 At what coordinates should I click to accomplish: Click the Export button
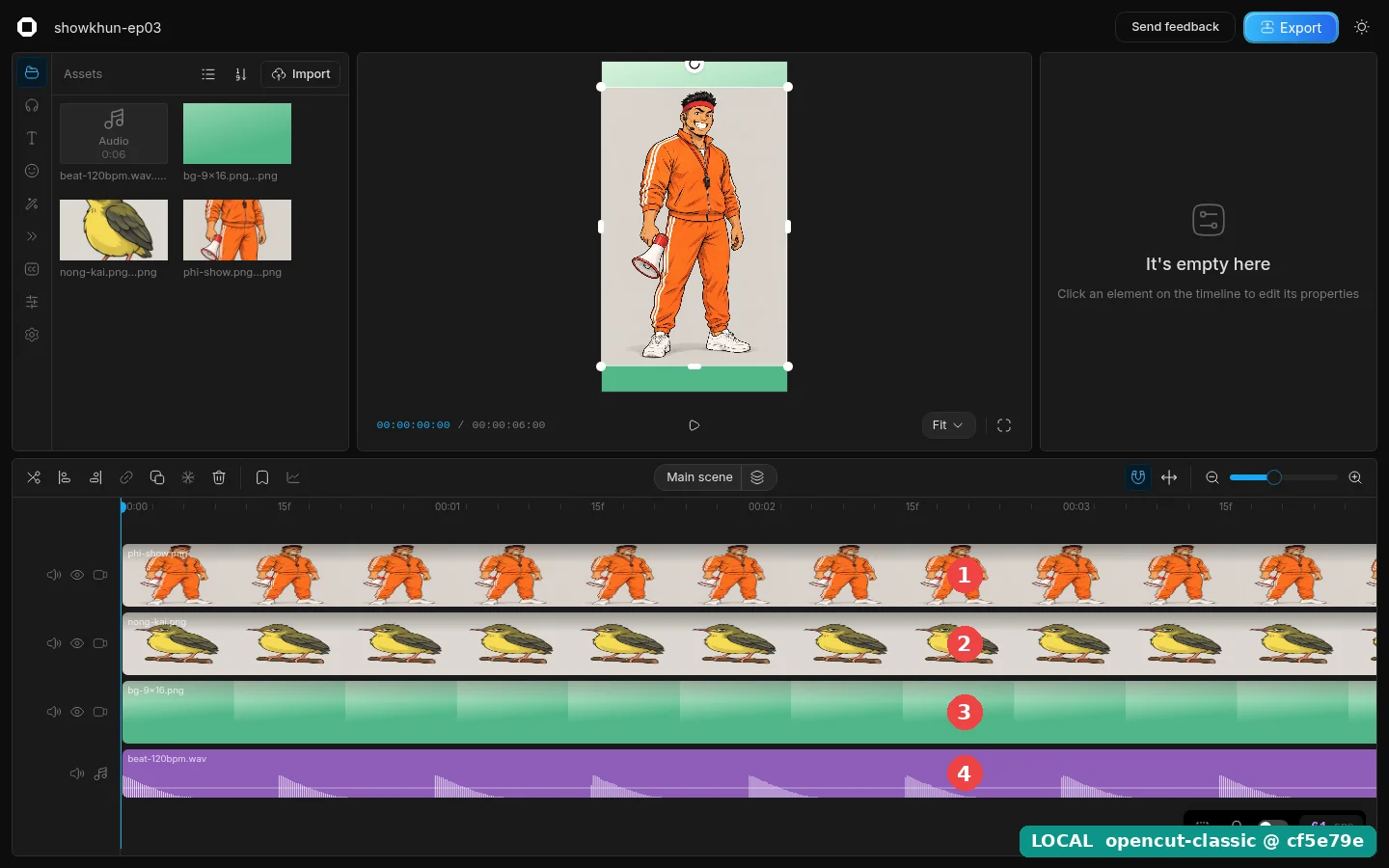tap(1291, 28)
